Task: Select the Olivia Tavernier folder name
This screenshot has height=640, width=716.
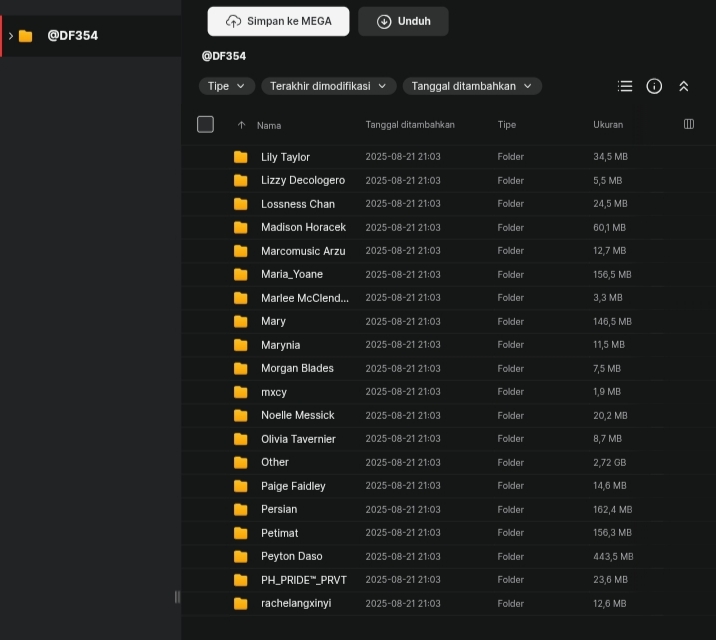Action: click(x=298, y=439)
